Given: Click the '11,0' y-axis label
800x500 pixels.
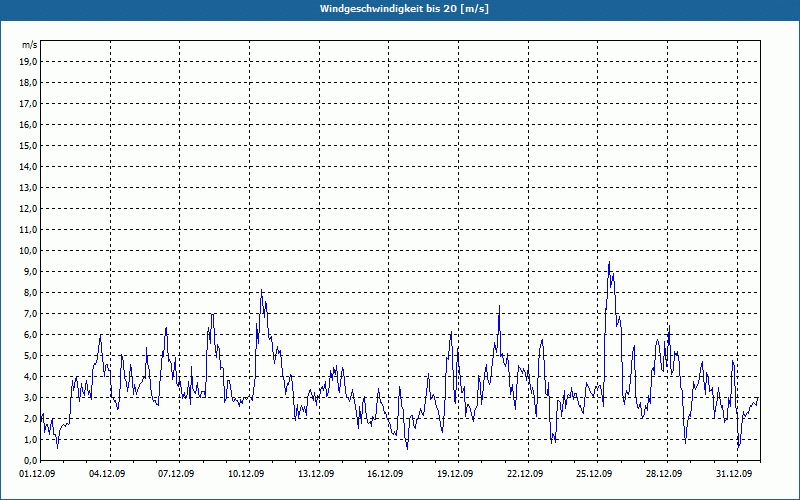Looking at the screenshot, I should click(x=28, y=230).
